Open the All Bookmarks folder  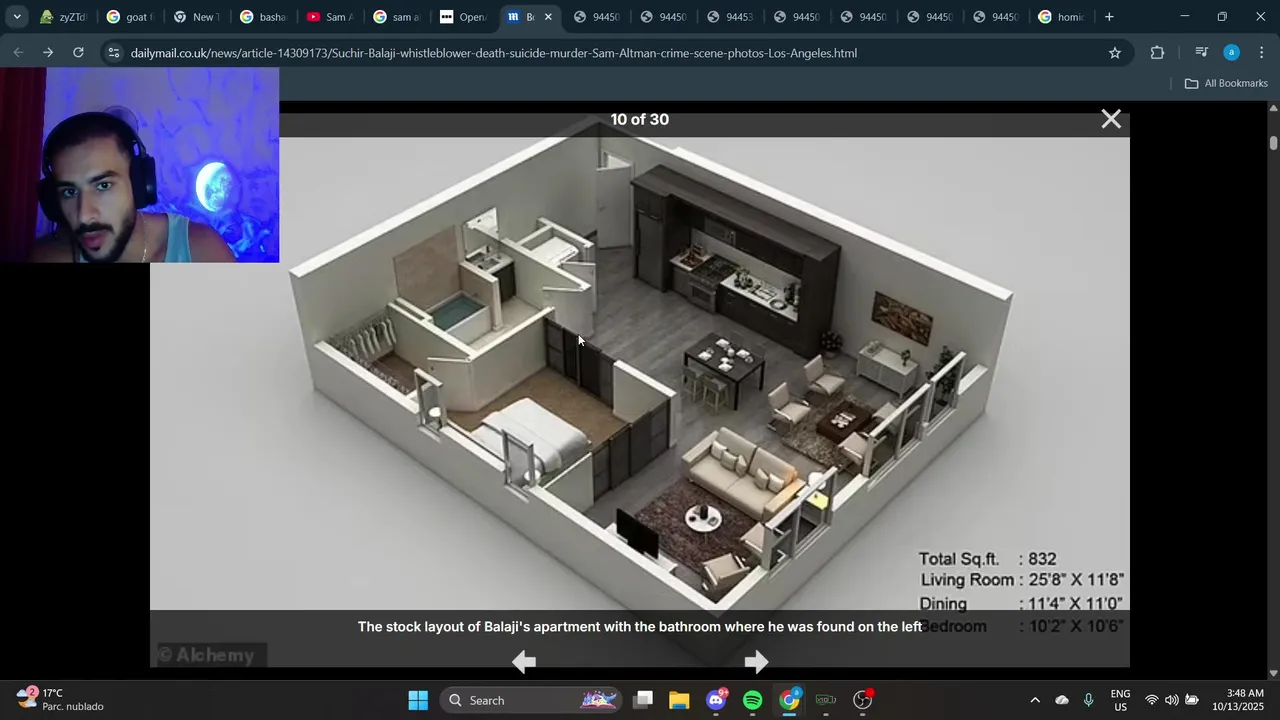tap(1226, 83)
